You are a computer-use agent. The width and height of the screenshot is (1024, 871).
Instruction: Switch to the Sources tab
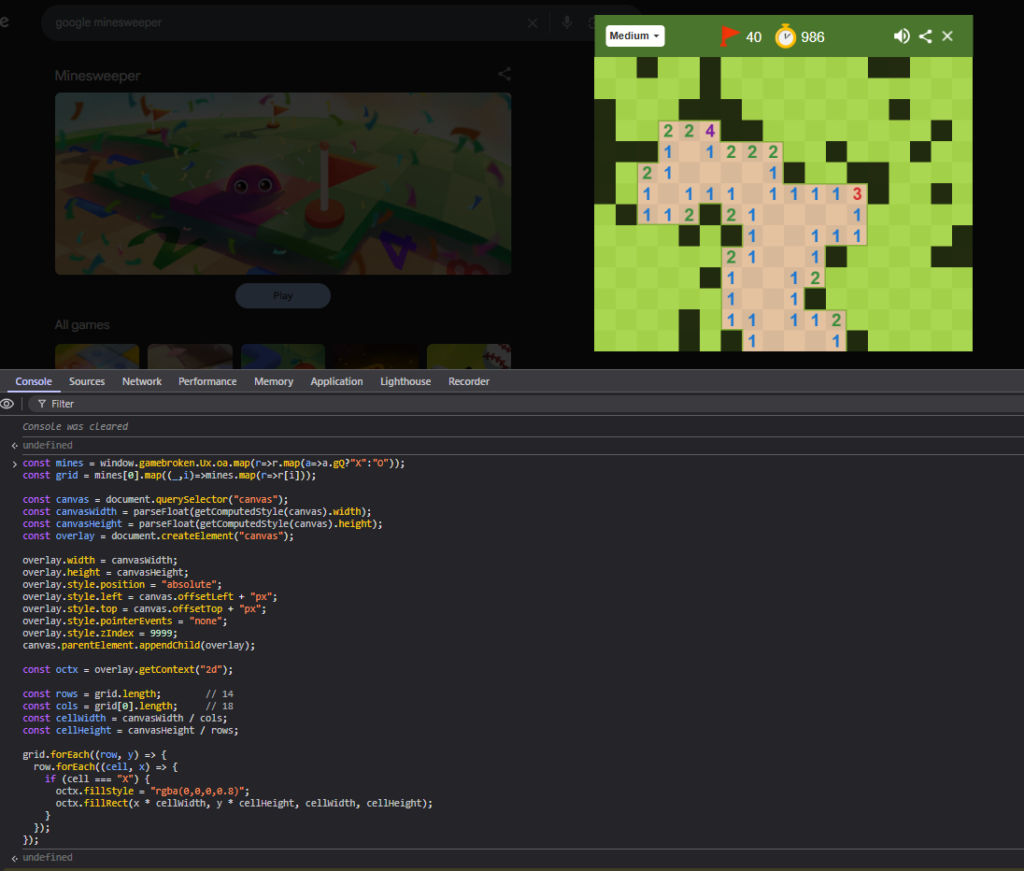87,381
